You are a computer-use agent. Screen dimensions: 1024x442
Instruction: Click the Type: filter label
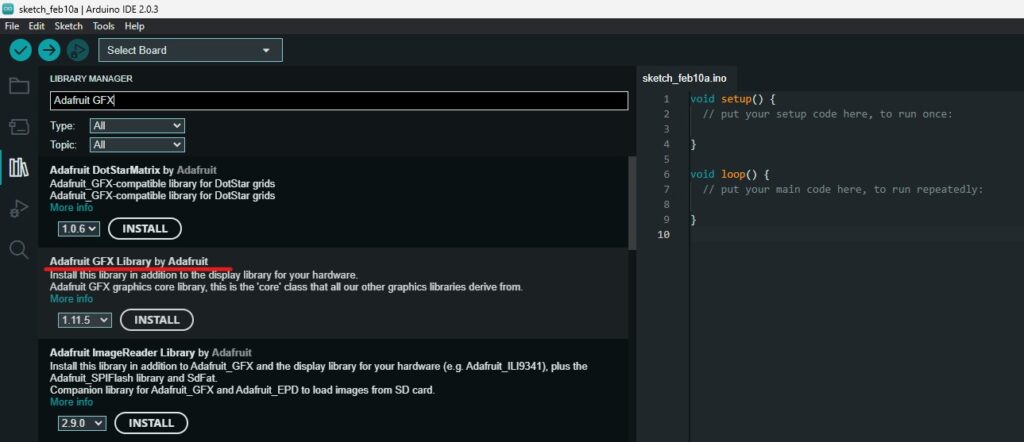coord(62,125)
